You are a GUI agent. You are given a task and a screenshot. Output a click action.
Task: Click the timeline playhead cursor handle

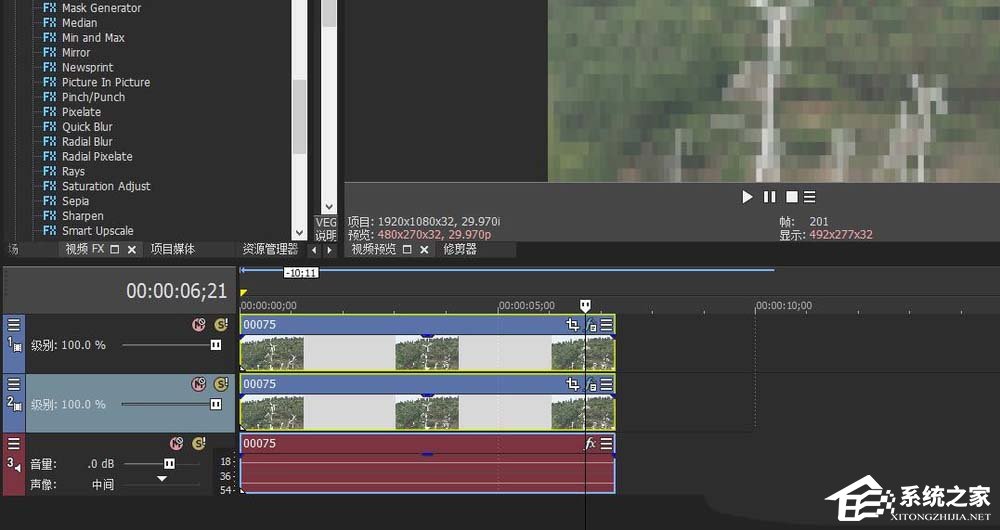(x=585, y=305)
